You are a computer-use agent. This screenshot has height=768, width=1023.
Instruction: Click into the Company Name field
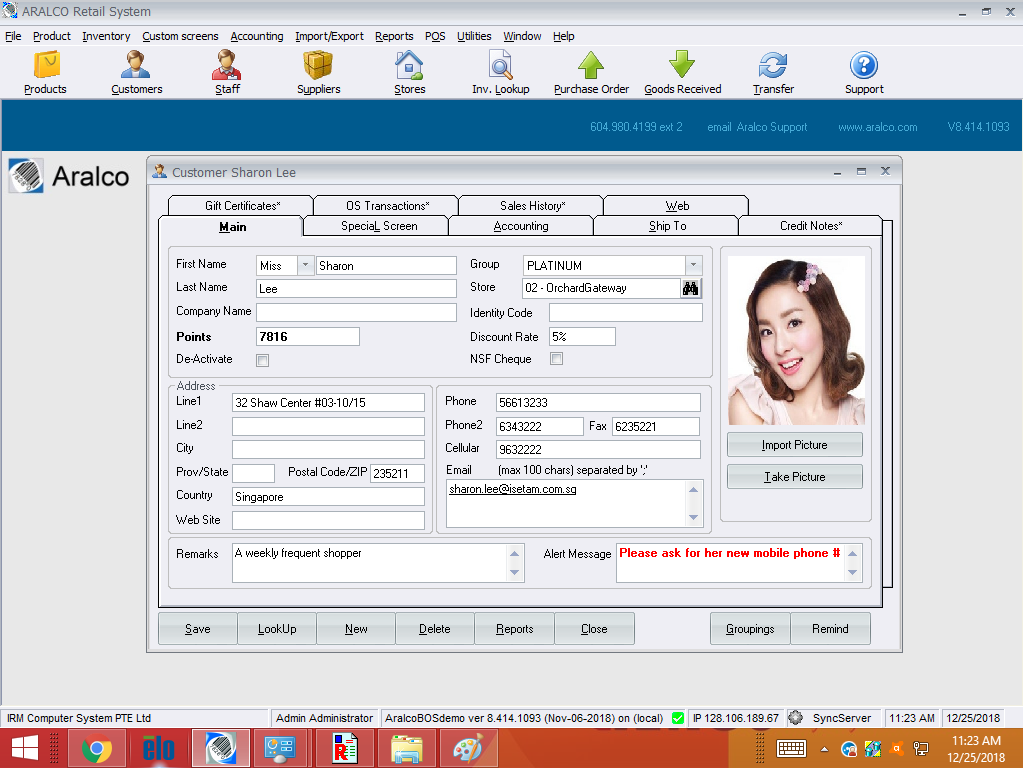356,313
